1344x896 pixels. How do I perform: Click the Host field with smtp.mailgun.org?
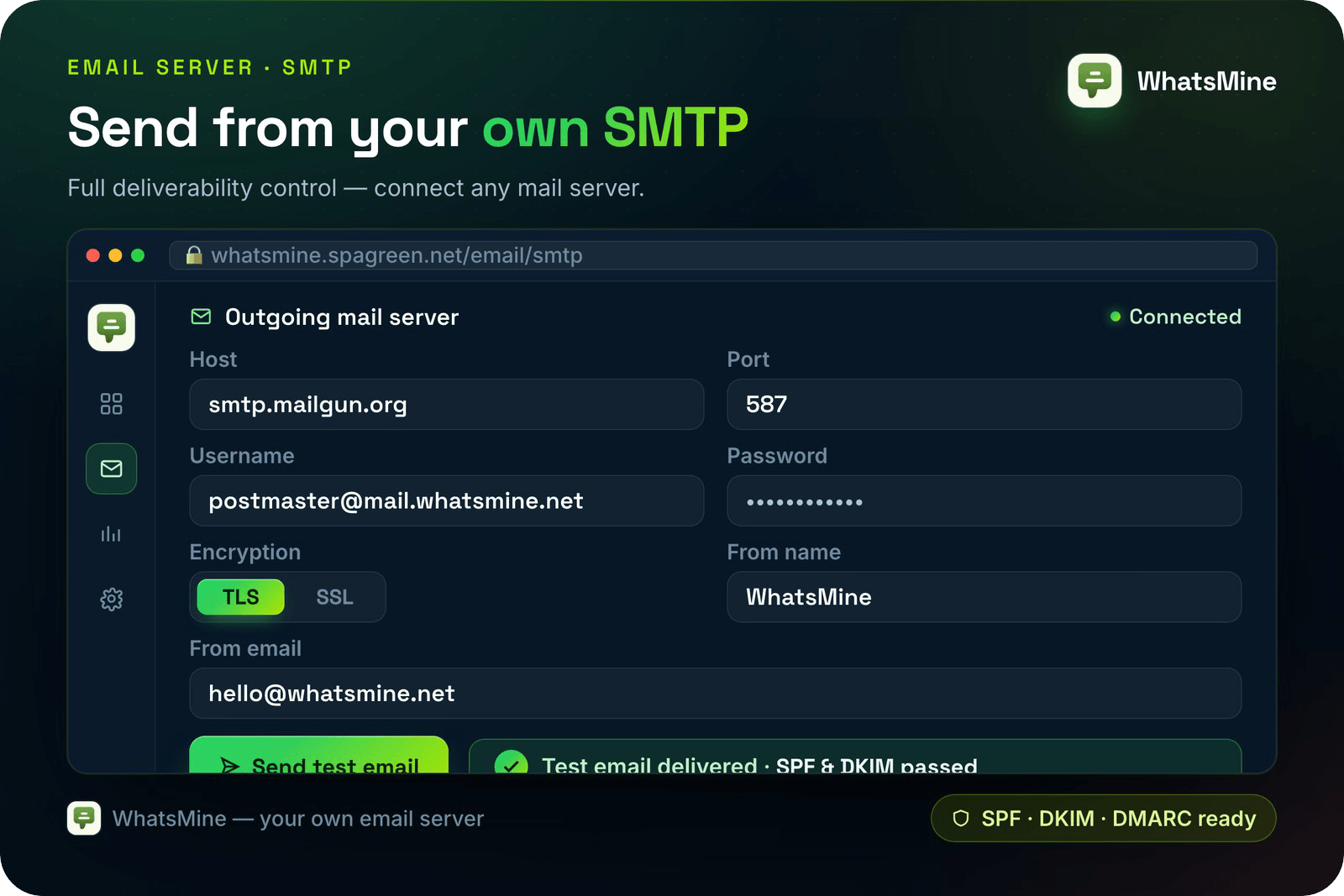[x=447, y=404]
